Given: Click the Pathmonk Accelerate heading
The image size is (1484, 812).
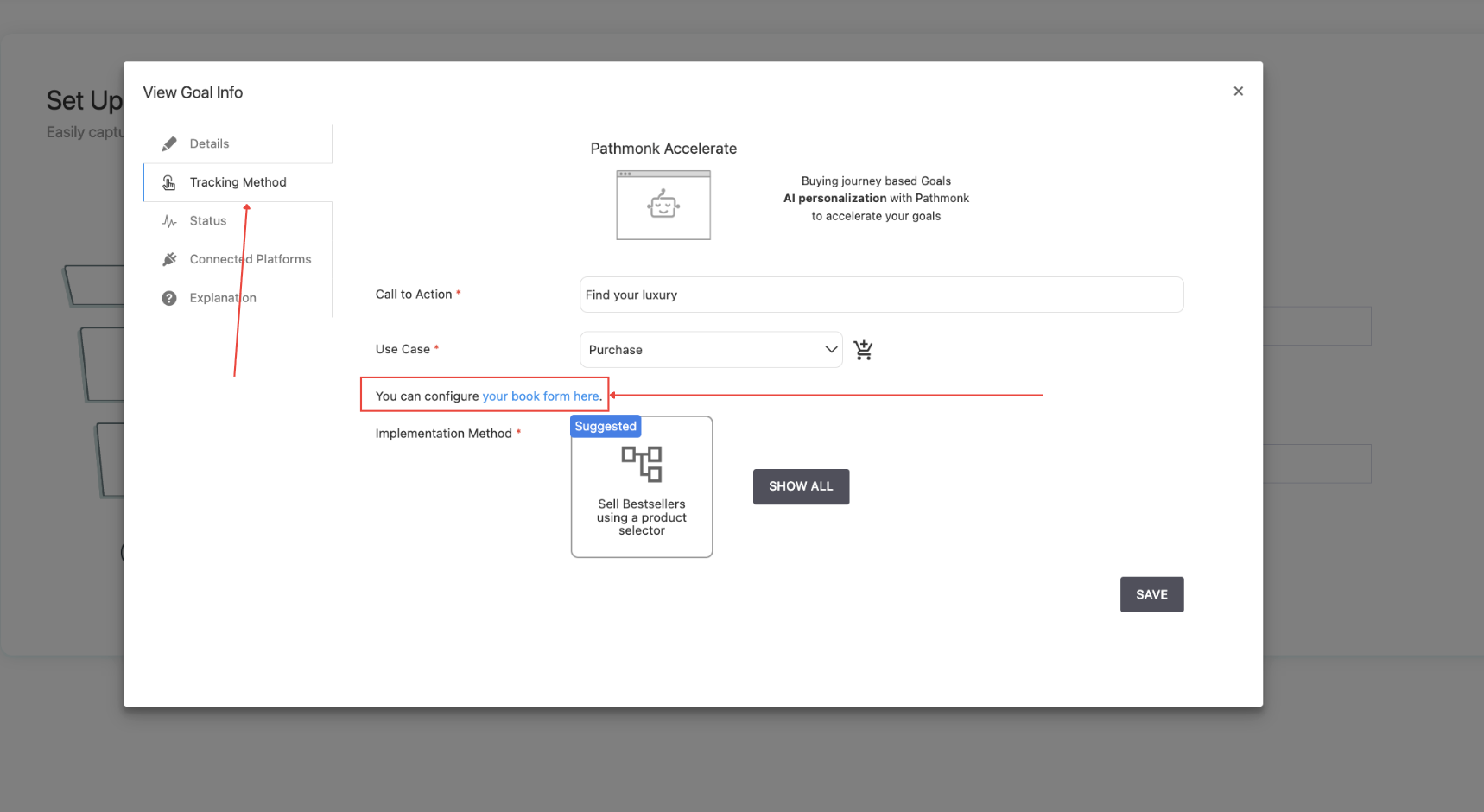Looking at the screenshot, I should coord(663,149).
